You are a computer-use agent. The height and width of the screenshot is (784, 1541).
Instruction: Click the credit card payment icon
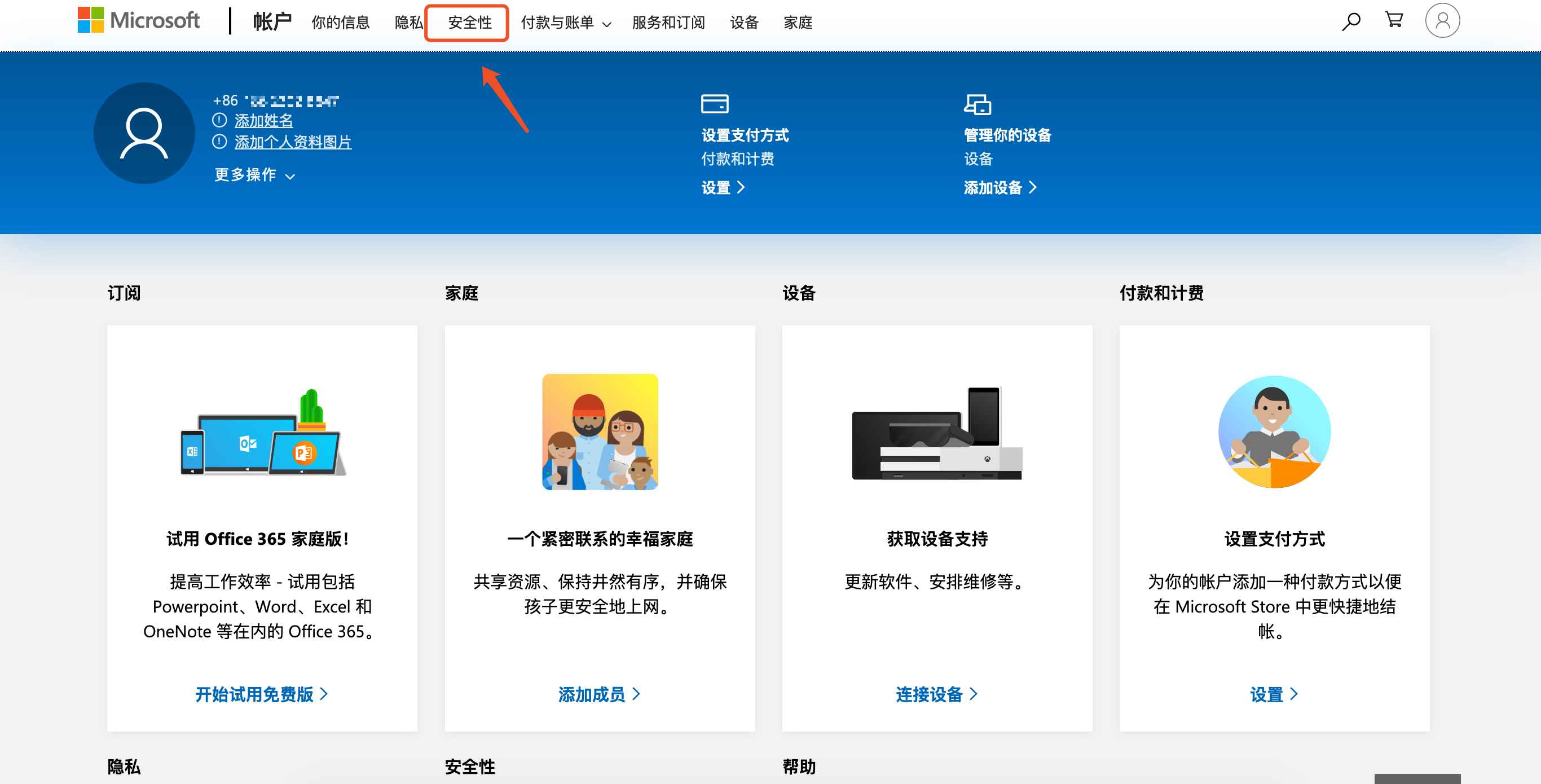(714, 104)
